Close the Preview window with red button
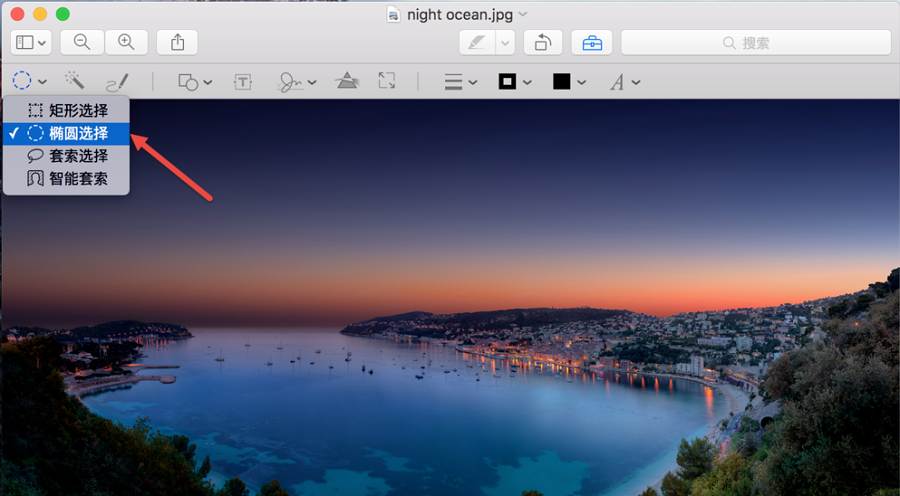This screenshot has width=900, height=496. [x=17, y=14]
